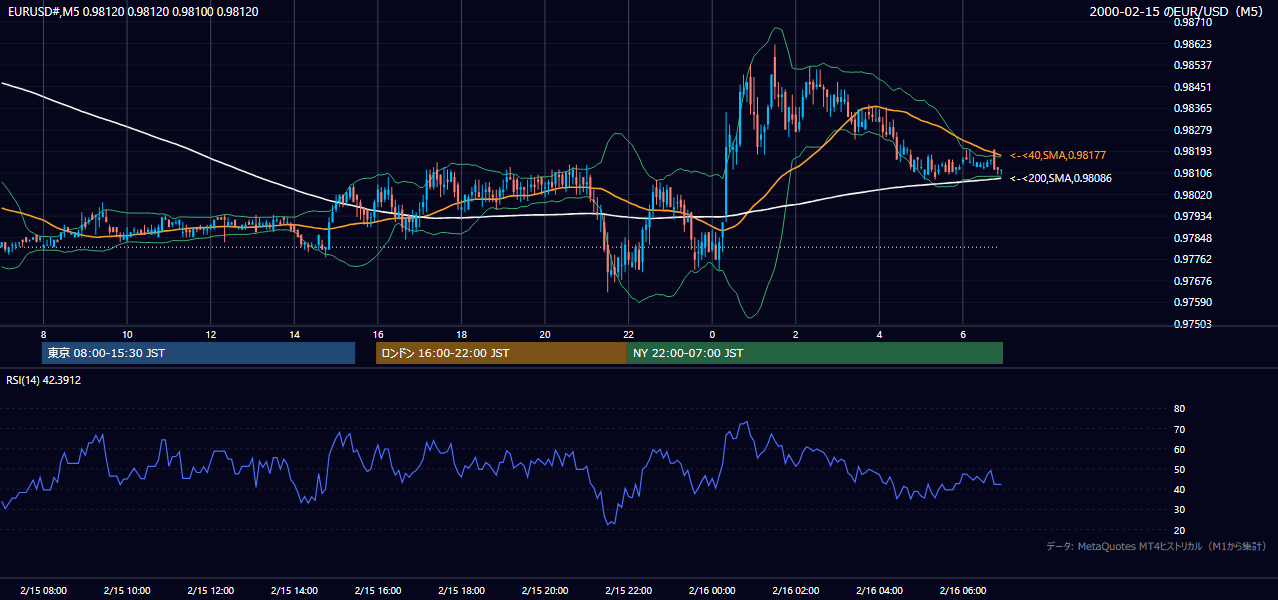Click RSI scale level 40
The height and width of the screenshot is (600, 1278).
click(1180, 489)
